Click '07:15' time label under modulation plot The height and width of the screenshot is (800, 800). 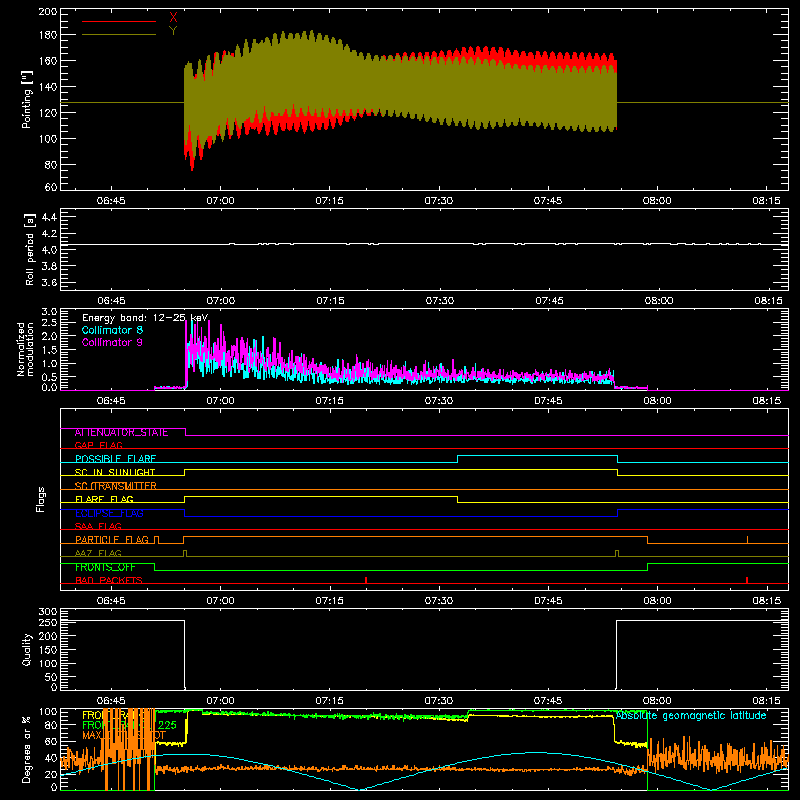(x=330, y=401)
